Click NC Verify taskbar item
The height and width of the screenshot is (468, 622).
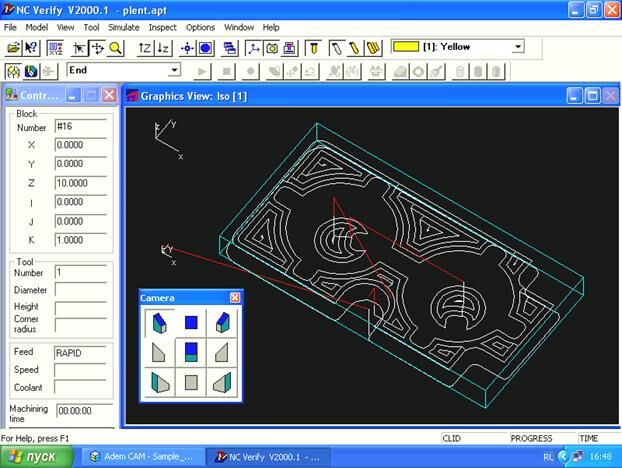tap(268, 457)
